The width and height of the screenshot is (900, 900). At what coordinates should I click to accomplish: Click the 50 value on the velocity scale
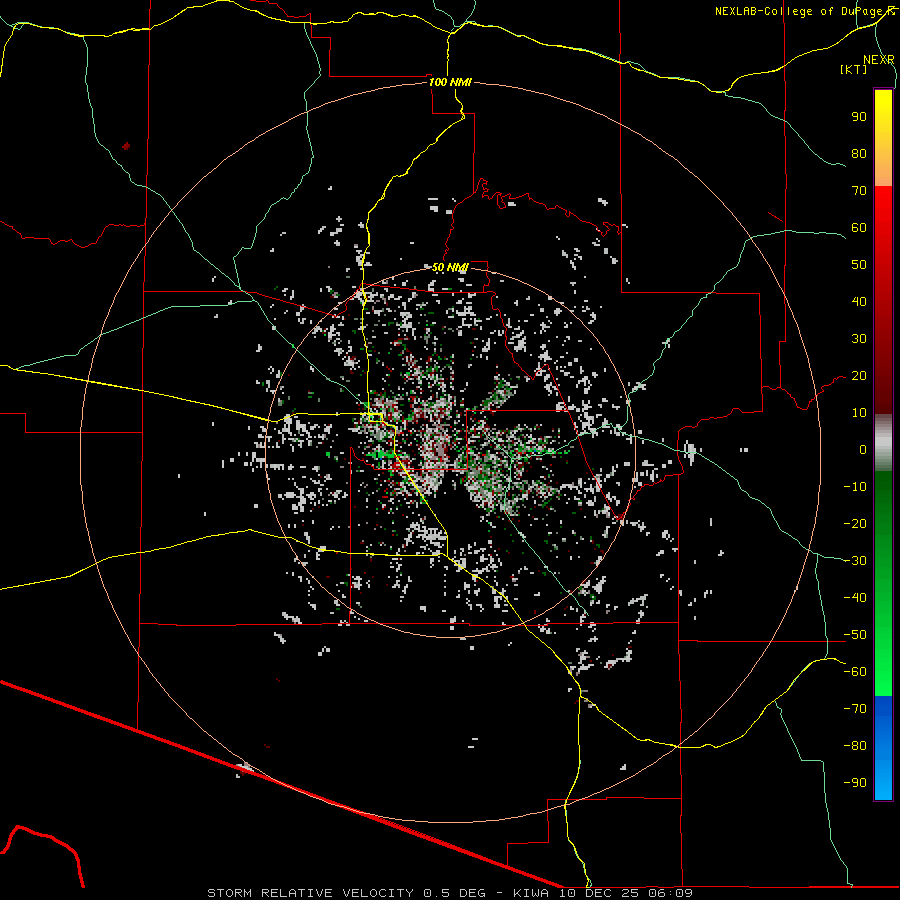pos(859,265)
